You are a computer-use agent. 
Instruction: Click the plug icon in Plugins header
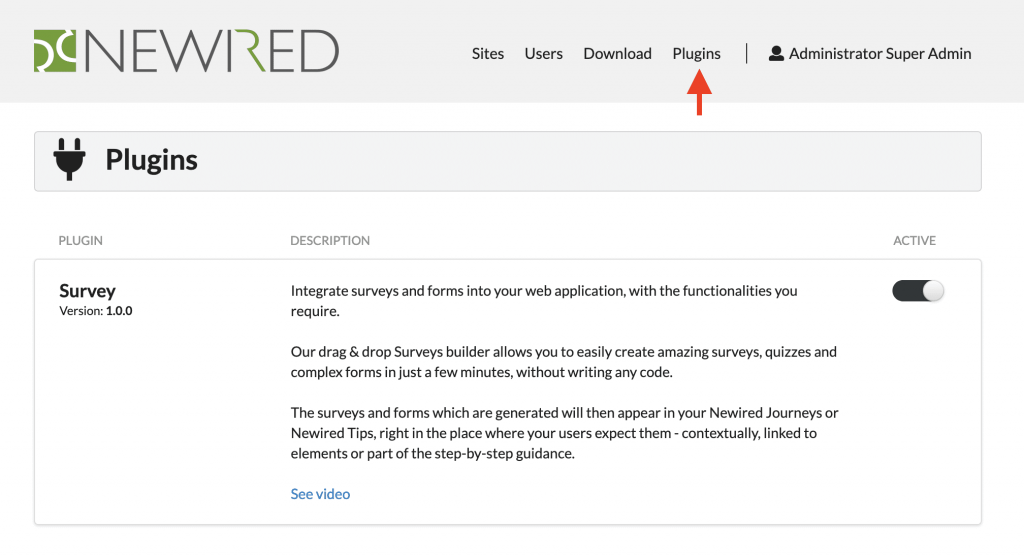(x=69, y=159)
